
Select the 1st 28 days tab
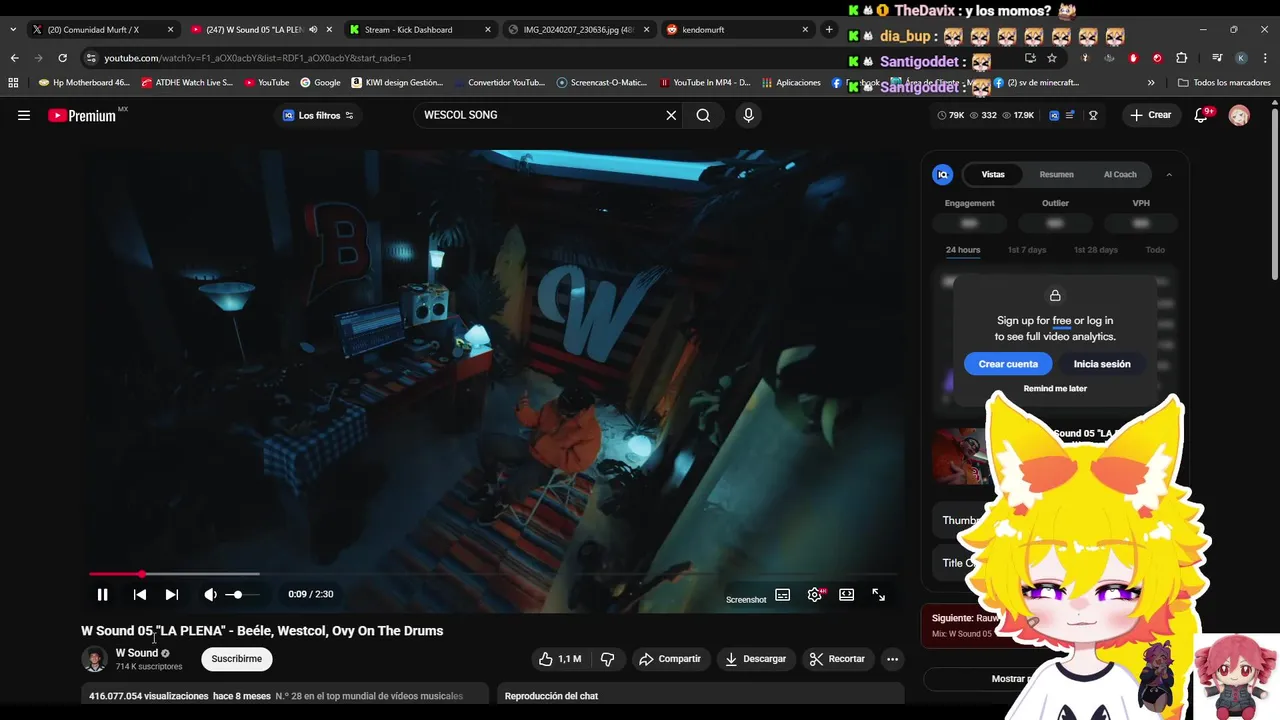coord(1096,250)
